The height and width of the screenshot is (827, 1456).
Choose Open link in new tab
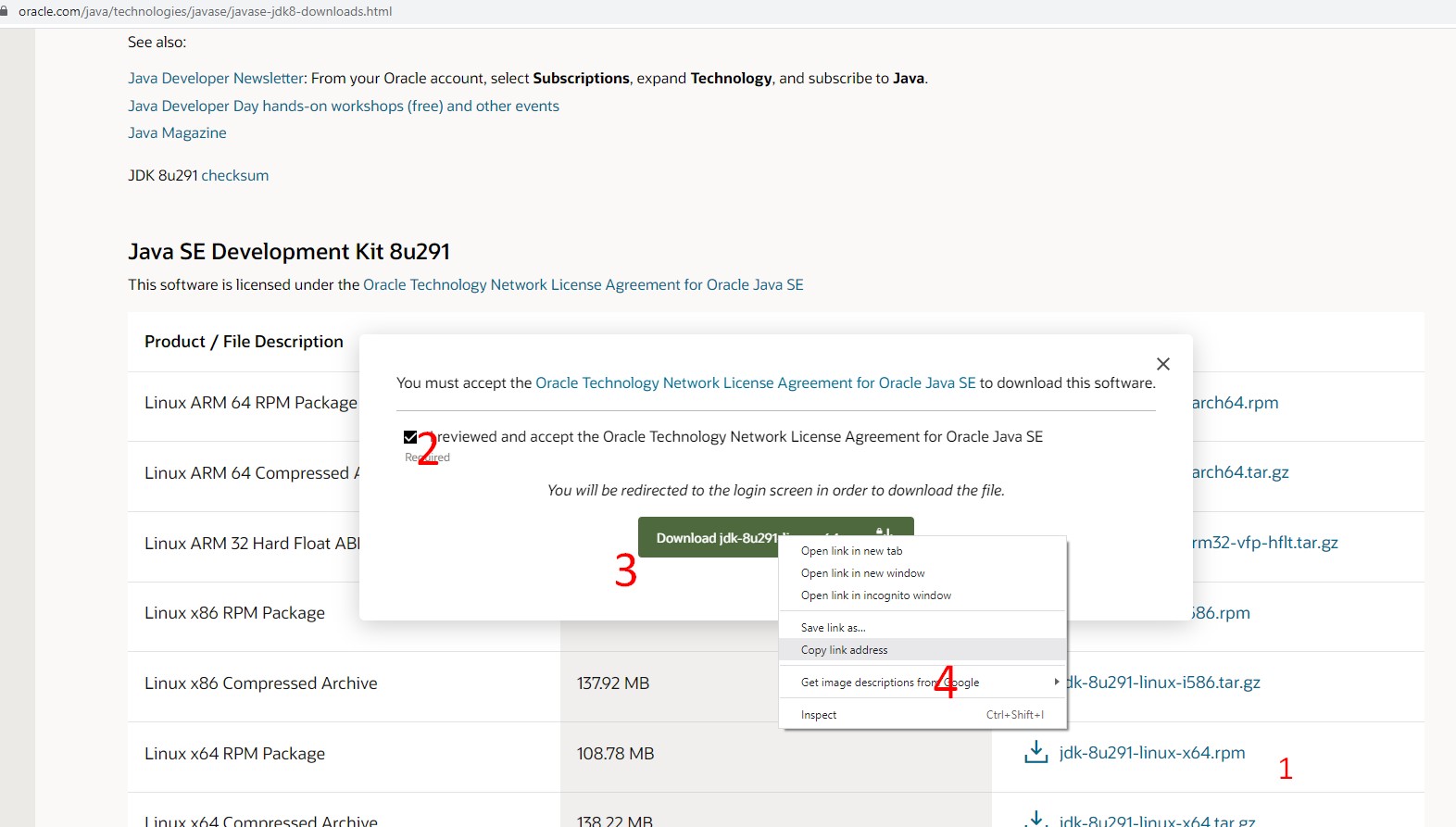click(x=923, y=551)
